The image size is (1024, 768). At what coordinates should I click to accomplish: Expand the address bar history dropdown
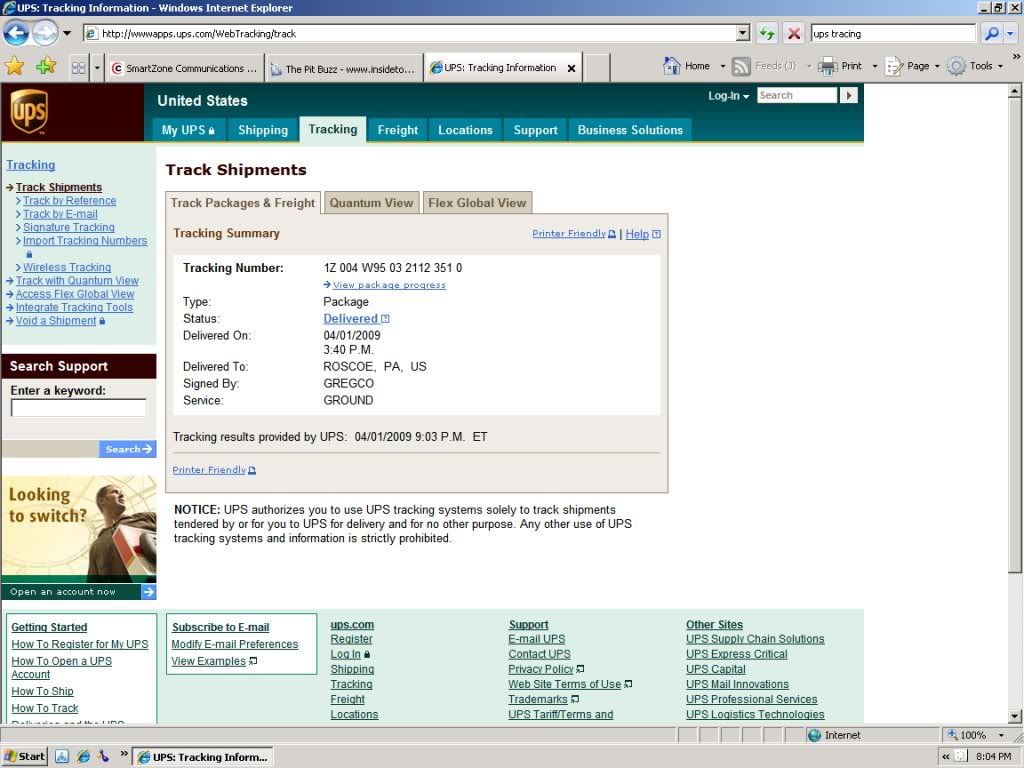(x=743, y=33)
